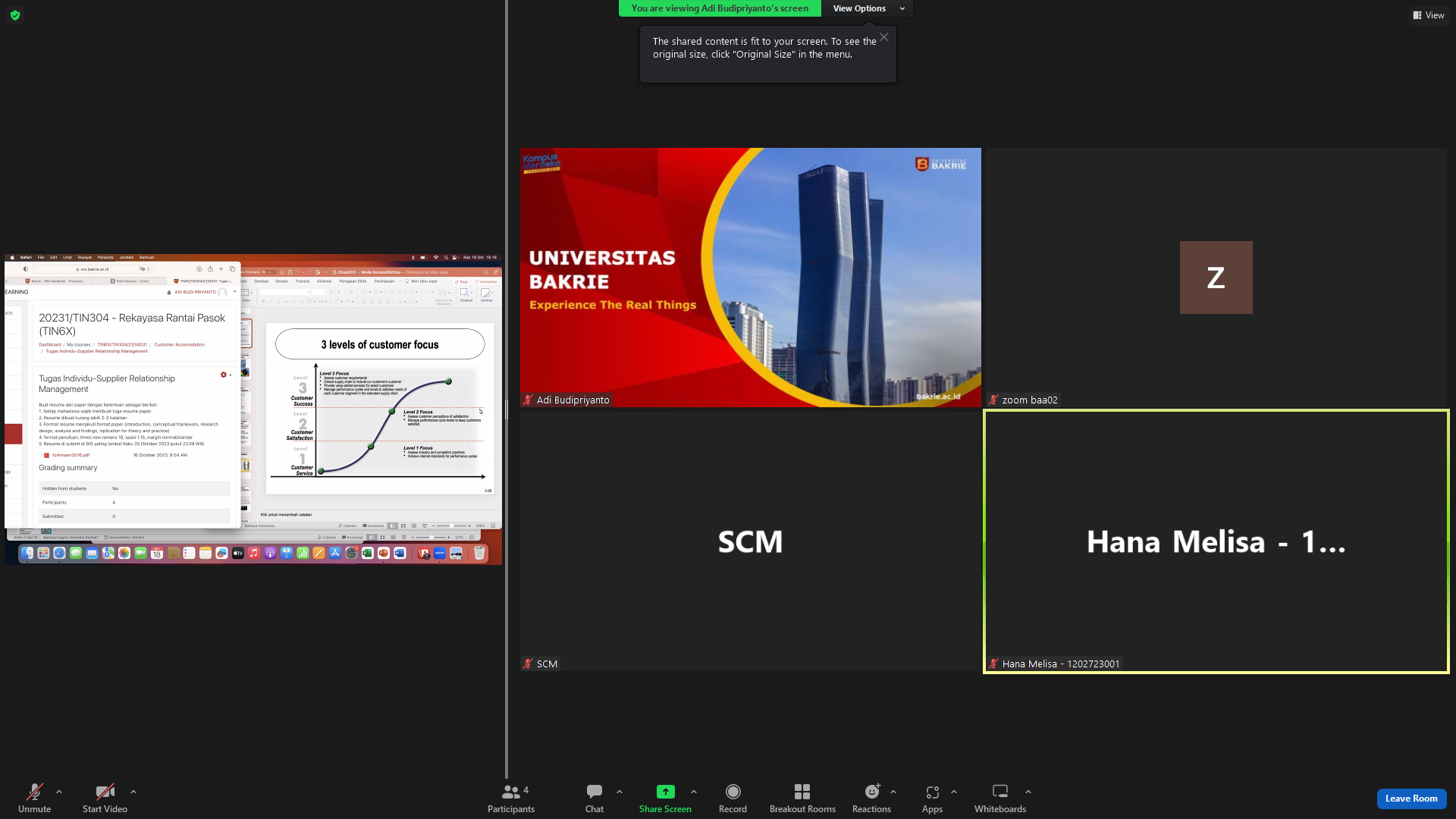1456x819 pixels.
Task: Open the Participants panel
Action: click(511, 798)
